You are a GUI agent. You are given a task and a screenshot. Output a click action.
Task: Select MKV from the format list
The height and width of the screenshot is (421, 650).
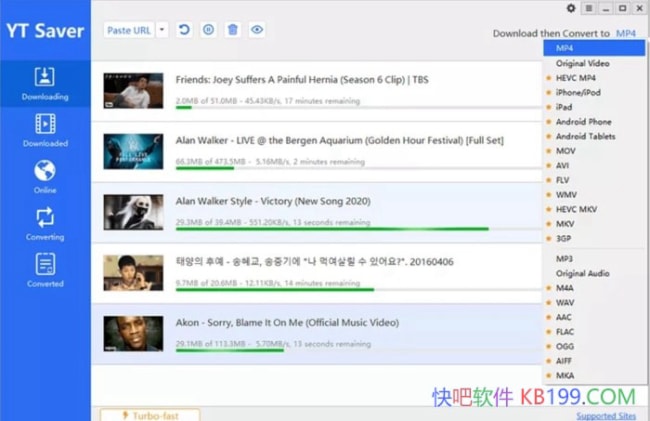[565, 225]
